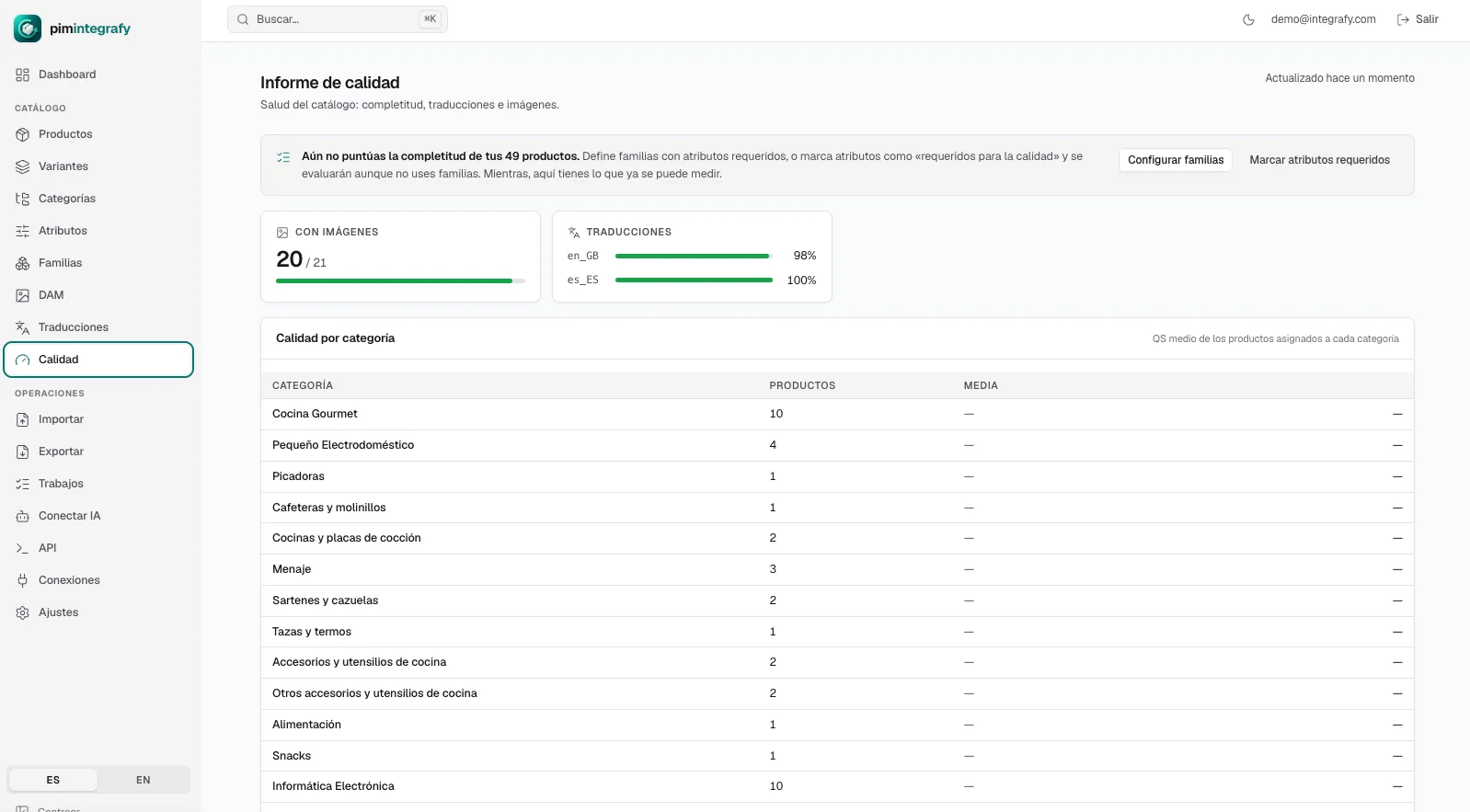Screen dimensions: 1470x812
Task: Open the Traducciones menu label
Action: coord(74,327)
